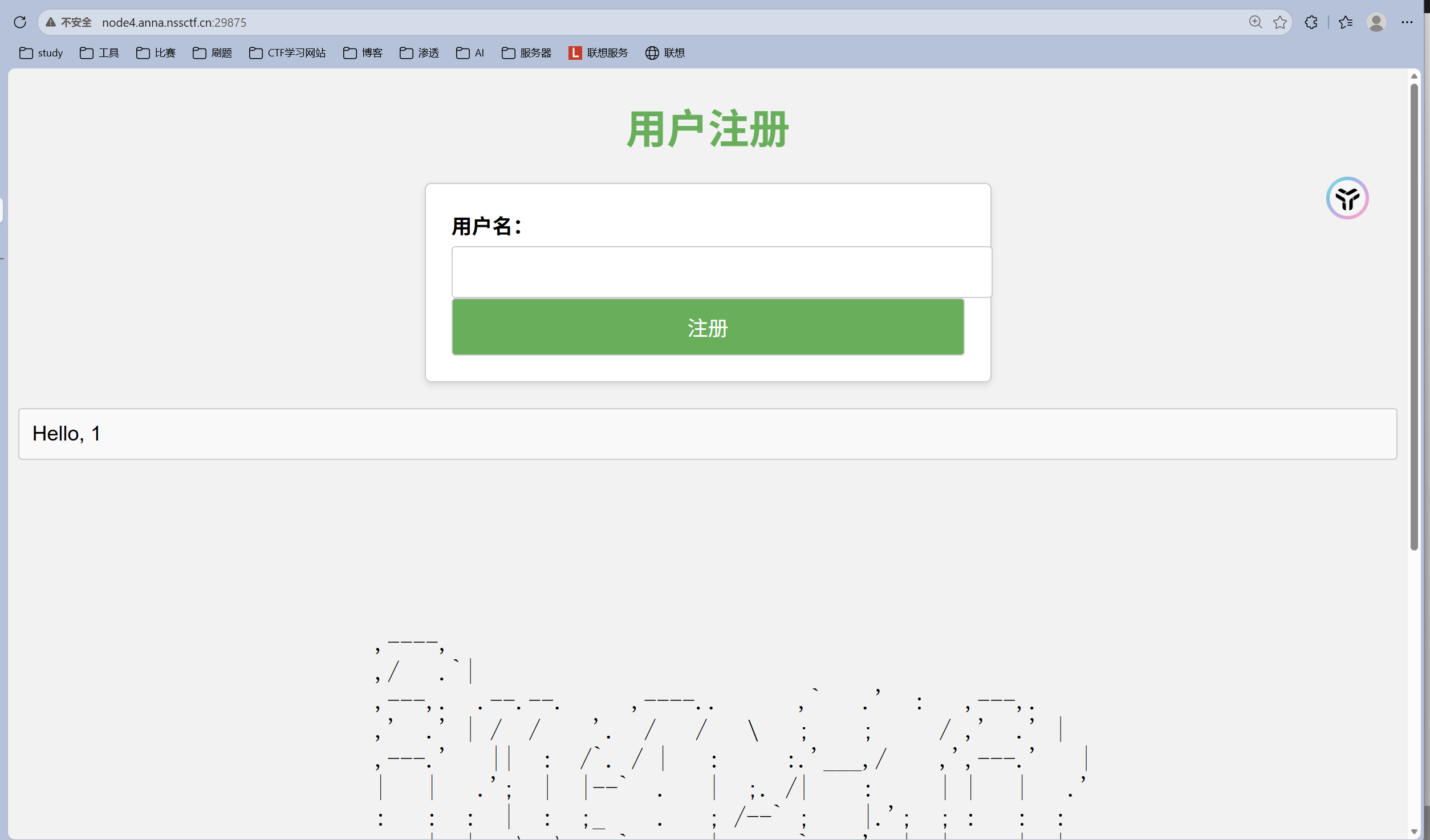Open the 渗透 bookmark folder
Screen dimensions: 1430x840
(419, 53)
